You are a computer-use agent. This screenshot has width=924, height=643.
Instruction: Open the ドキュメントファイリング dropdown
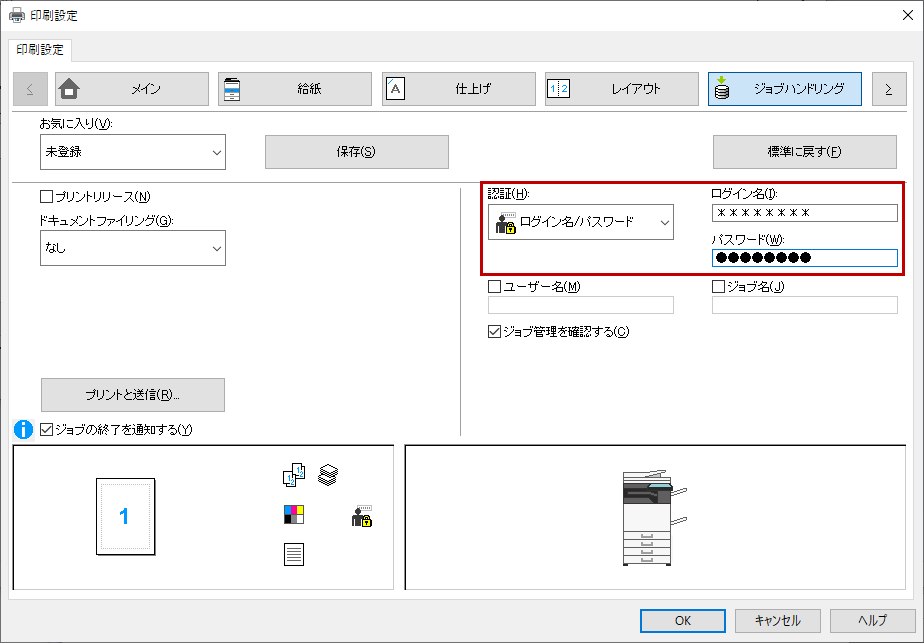[x=133, y=248]
